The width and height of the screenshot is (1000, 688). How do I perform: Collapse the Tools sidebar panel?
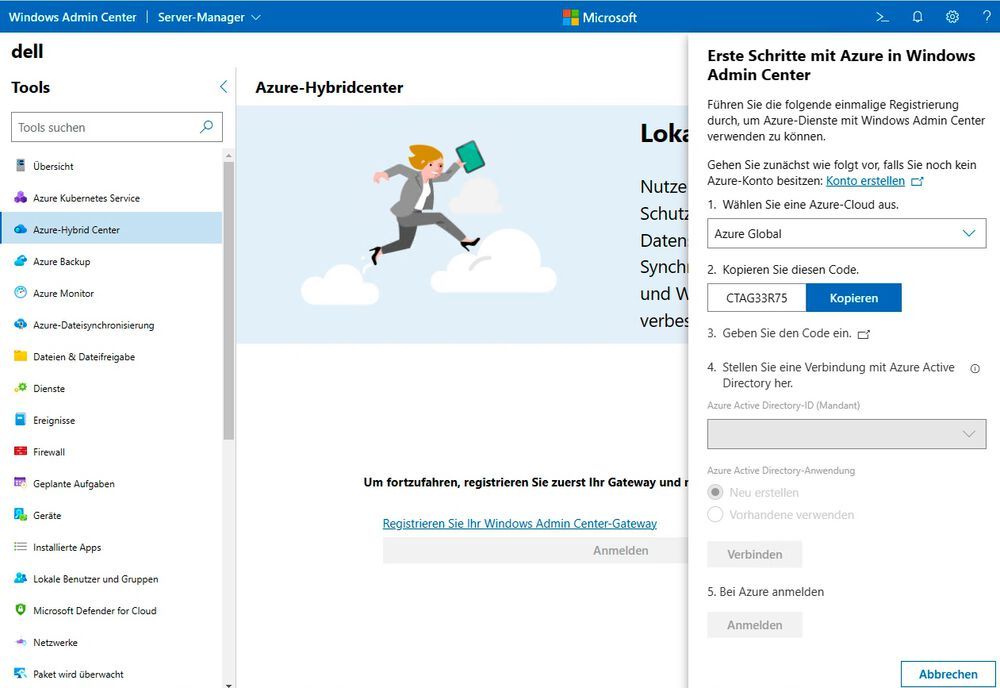coord(223,87)
